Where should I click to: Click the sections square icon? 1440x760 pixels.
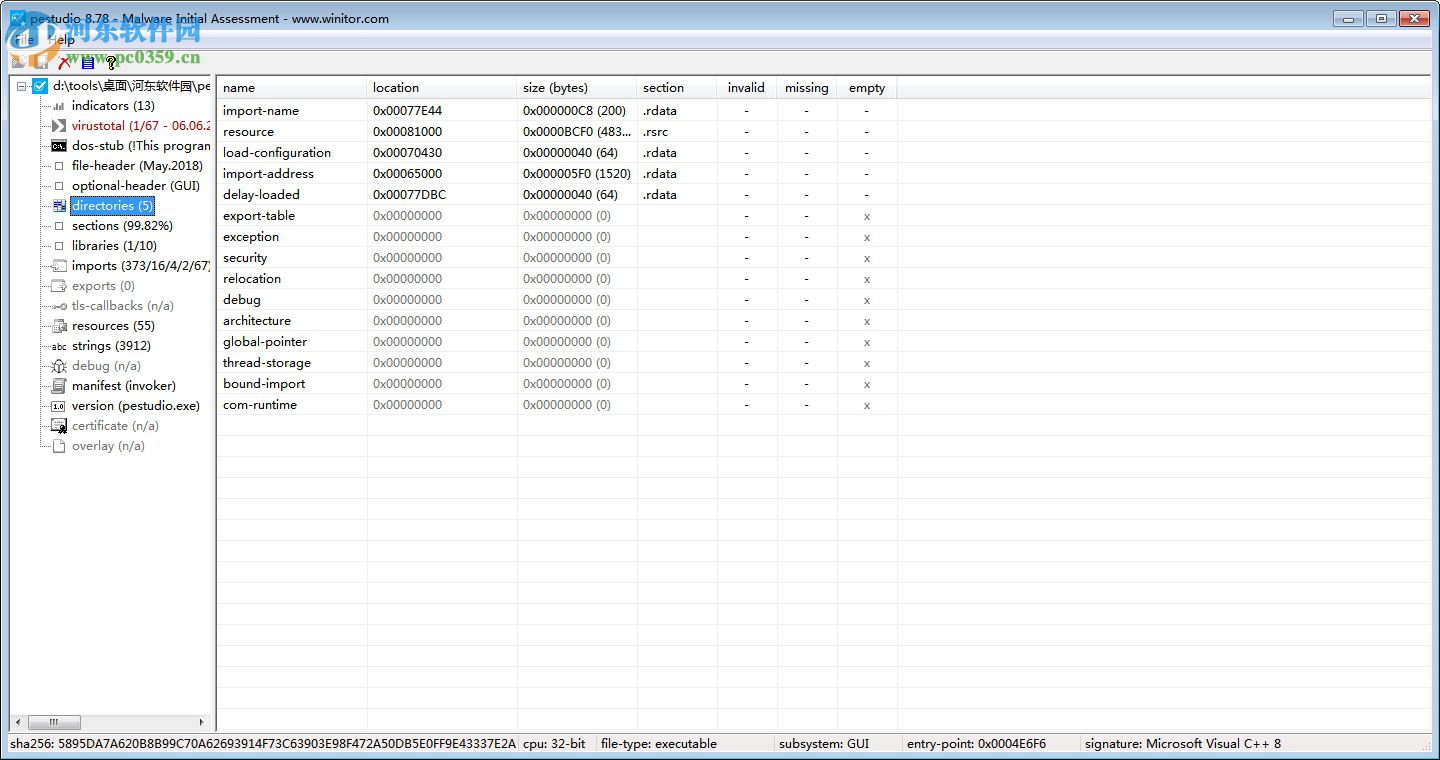coord(58,226)
